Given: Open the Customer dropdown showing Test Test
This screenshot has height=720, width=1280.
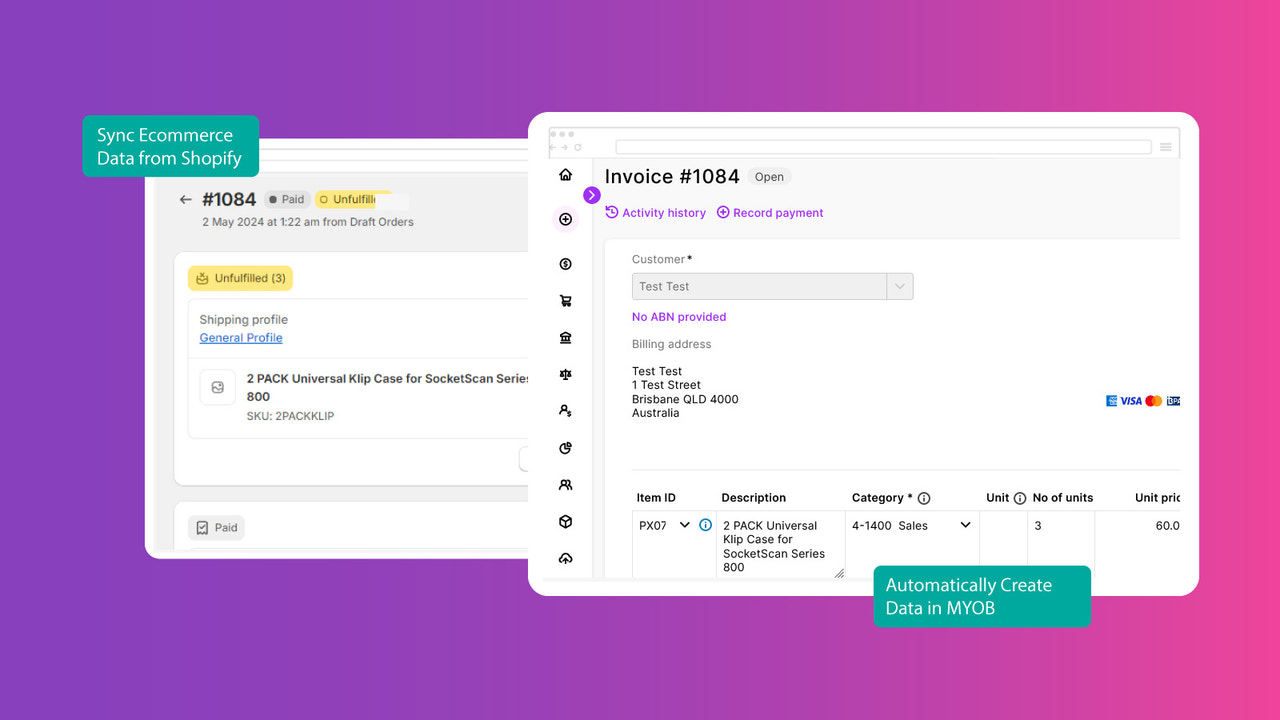Looking at the screenshot, I should point(898,286).
